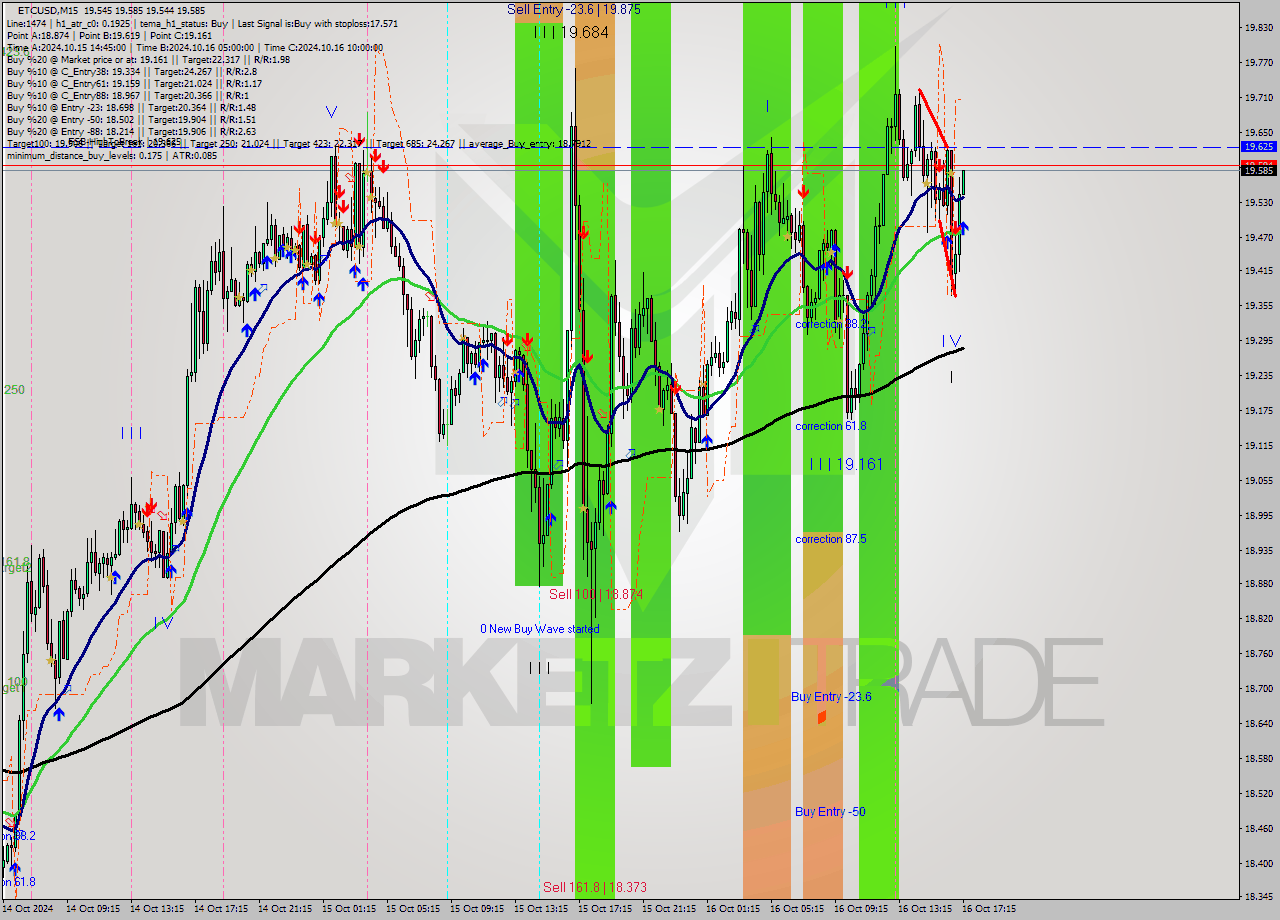Click the 19.415 price axis value
Image resolution: width=1280 pixels, height=920 pixels.
[1258, 271]
